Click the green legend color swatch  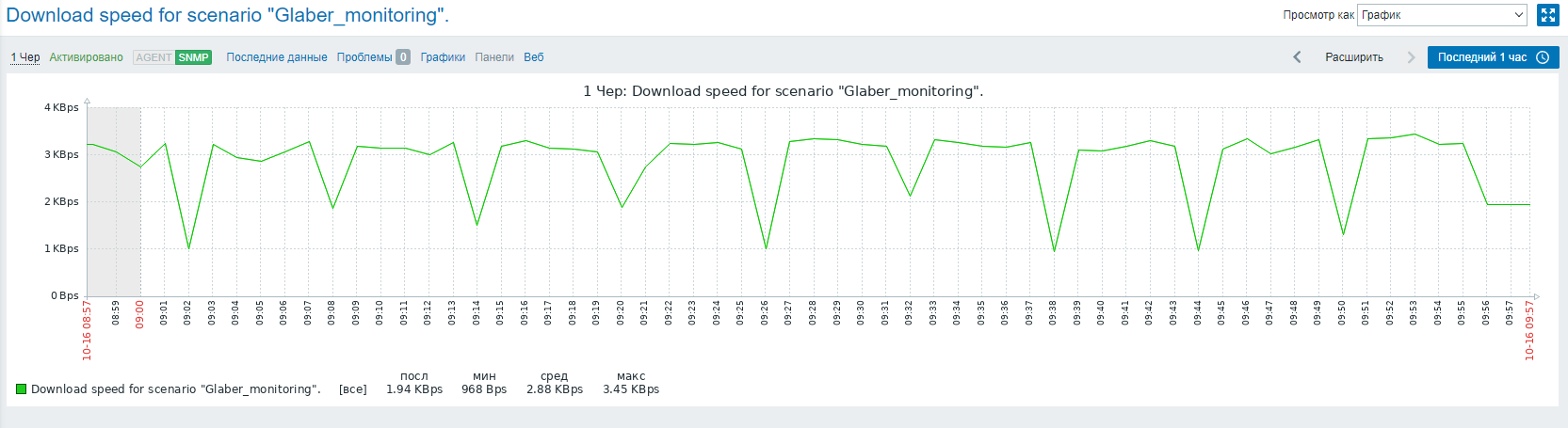click(21, 388)
